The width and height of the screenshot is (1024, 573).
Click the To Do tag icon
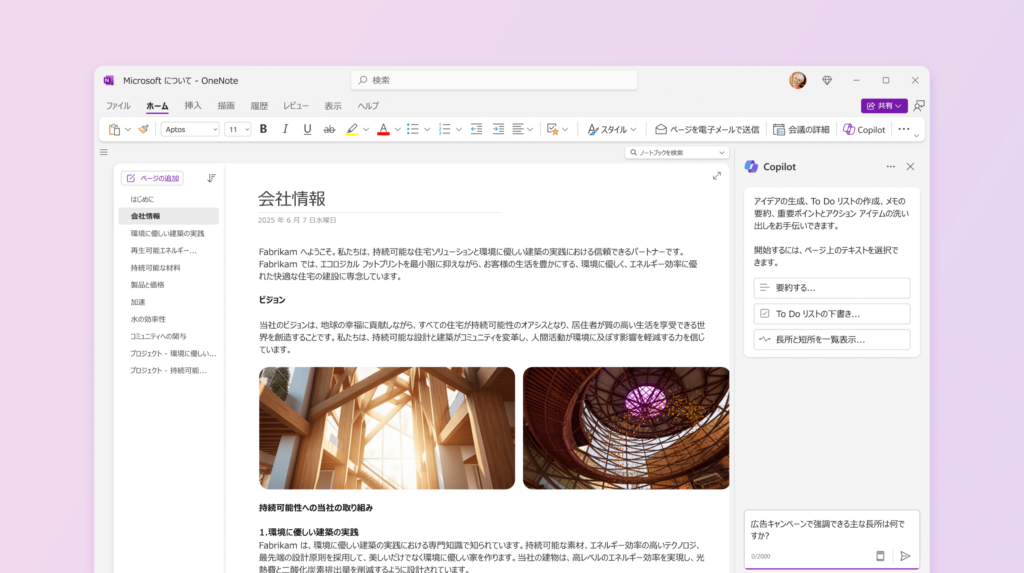552,129
